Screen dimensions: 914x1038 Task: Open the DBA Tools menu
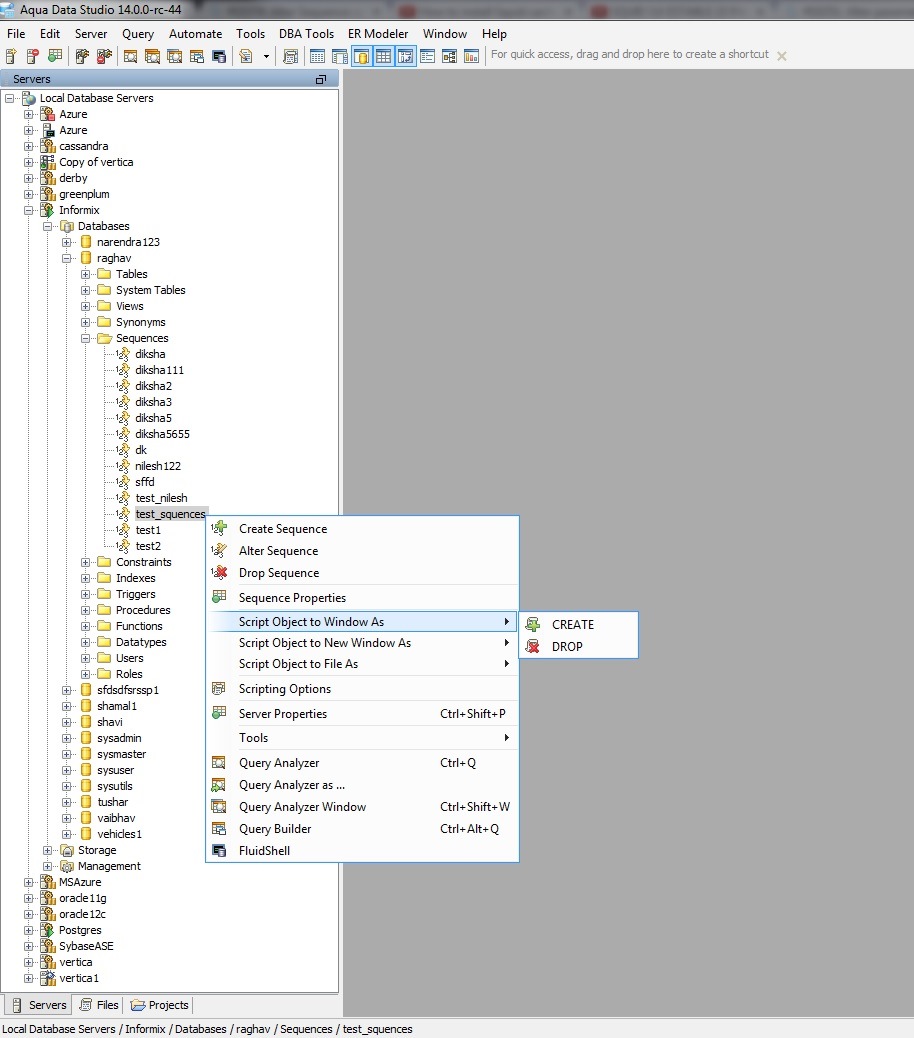tap(306, 34)
